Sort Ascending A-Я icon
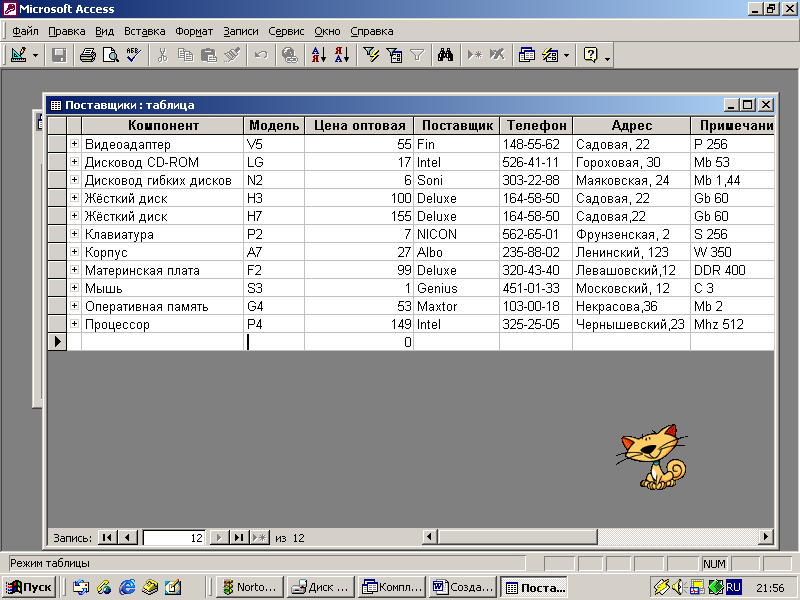The width and height of the screenshot is (800, 600). pos(318,55)
